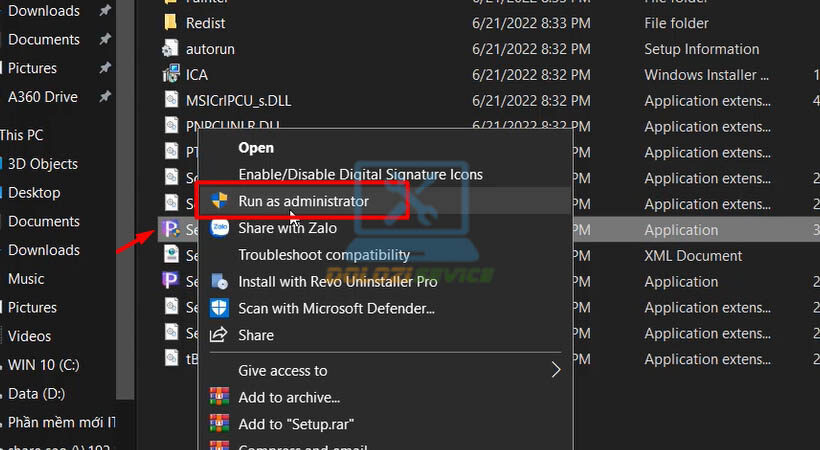The image size is (820, 450).
Task: Click XML Document type cell
Action: click(693, 256)
